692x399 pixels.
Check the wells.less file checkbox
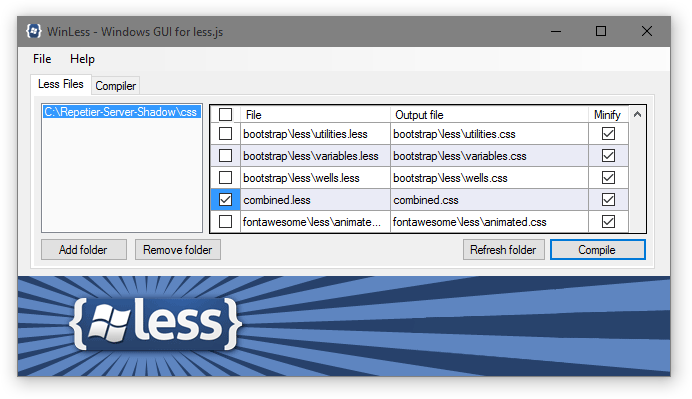[226, 178]
